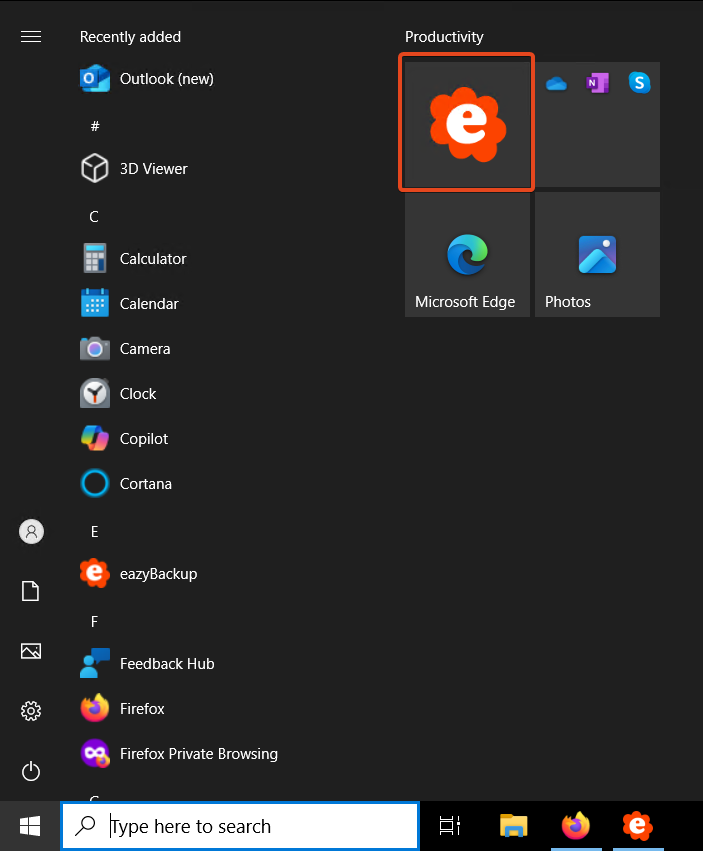The width and height of the screenshot is (703, 851).
Task: Open Feedback Hub from the list
Action: click(x=166, y=664)
